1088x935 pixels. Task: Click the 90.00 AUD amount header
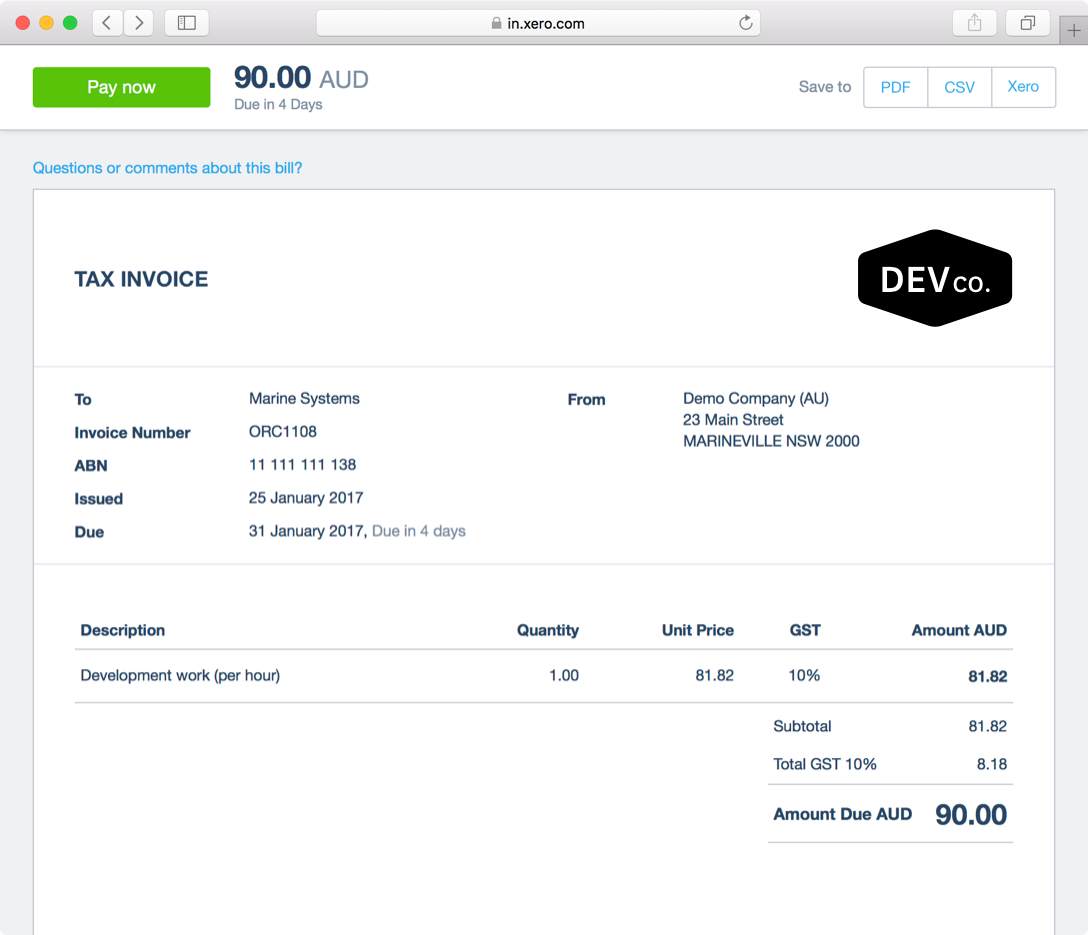point(300,78)
